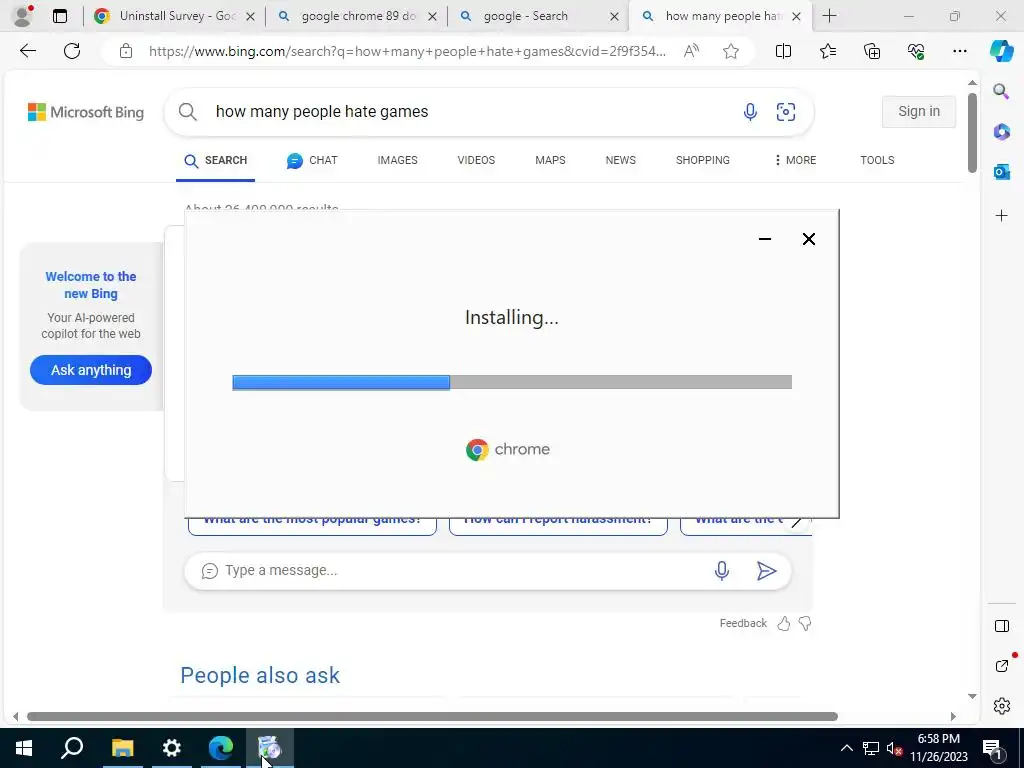Send the chat message with the arrow icon
1024x768 pixels.
766,571
